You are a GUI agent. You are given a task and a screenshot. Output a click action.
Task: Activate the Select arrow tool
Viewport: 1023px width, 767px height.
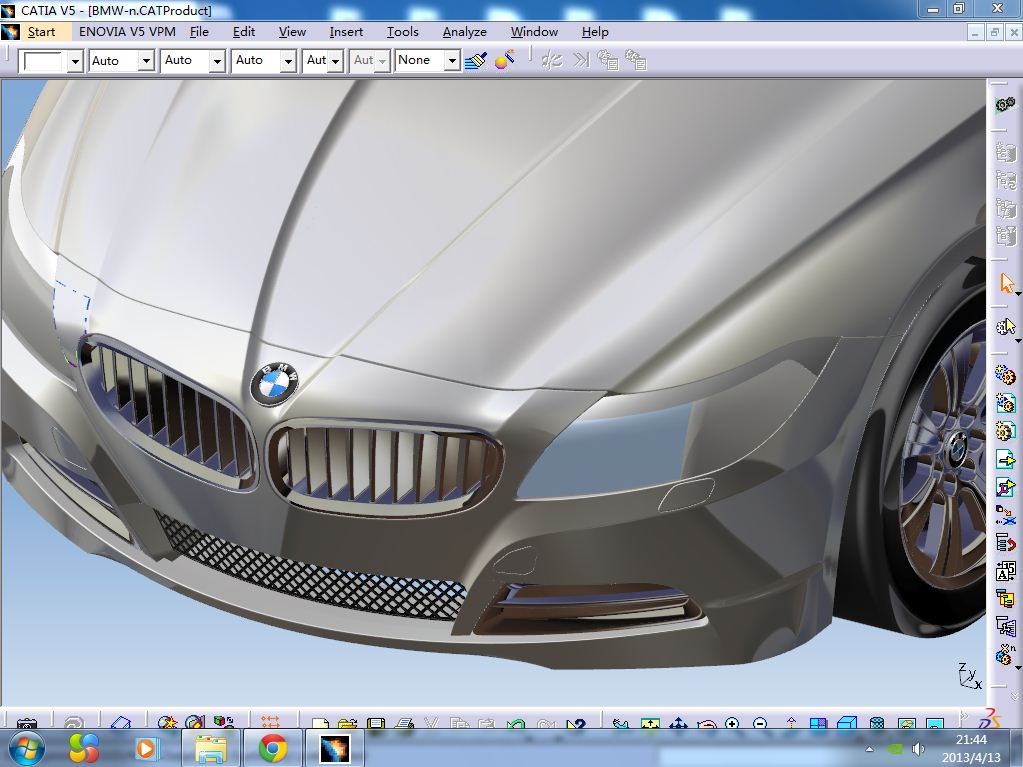click(x=1006, y=284)
